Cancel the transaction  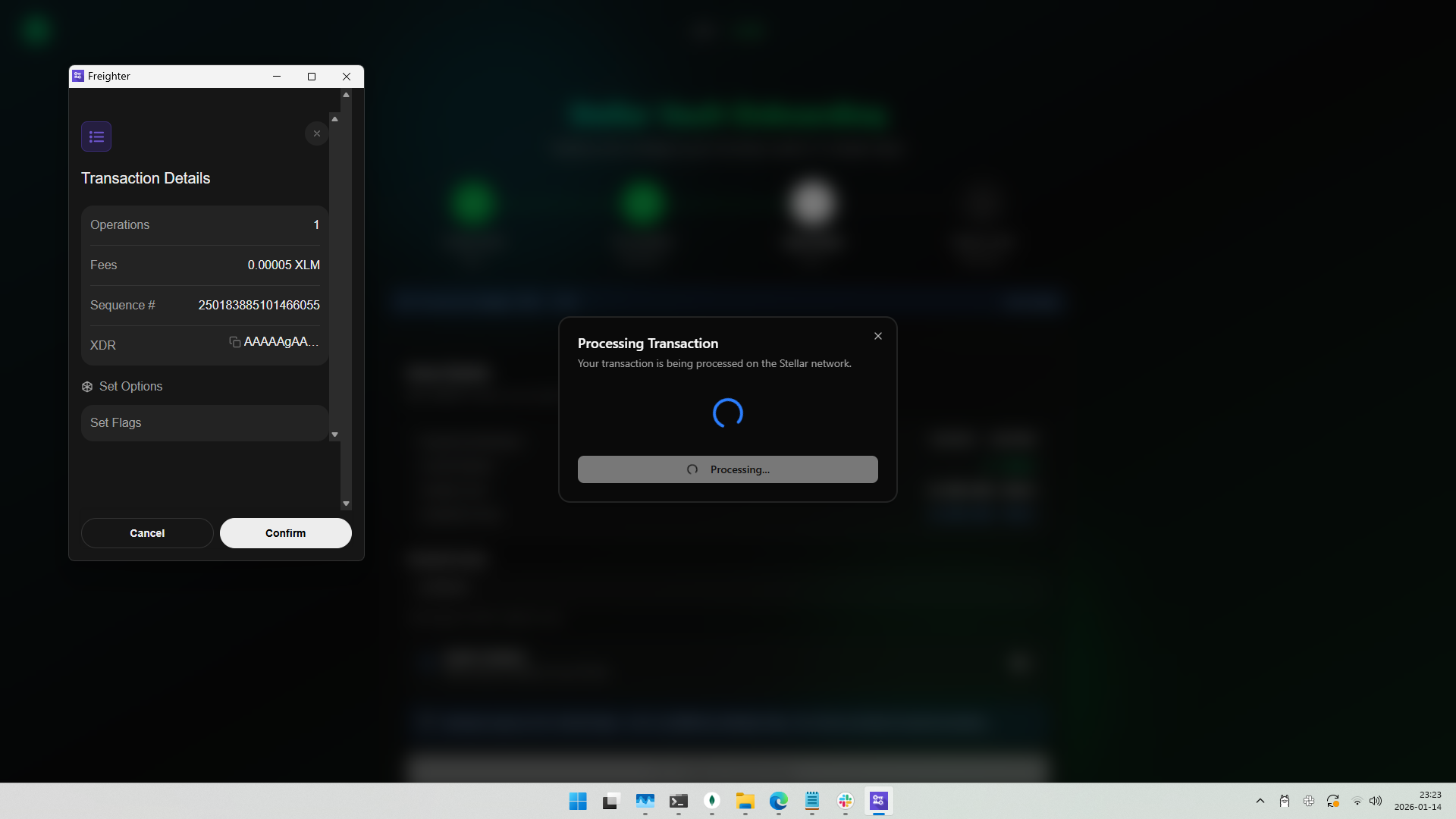pos(147,533)
